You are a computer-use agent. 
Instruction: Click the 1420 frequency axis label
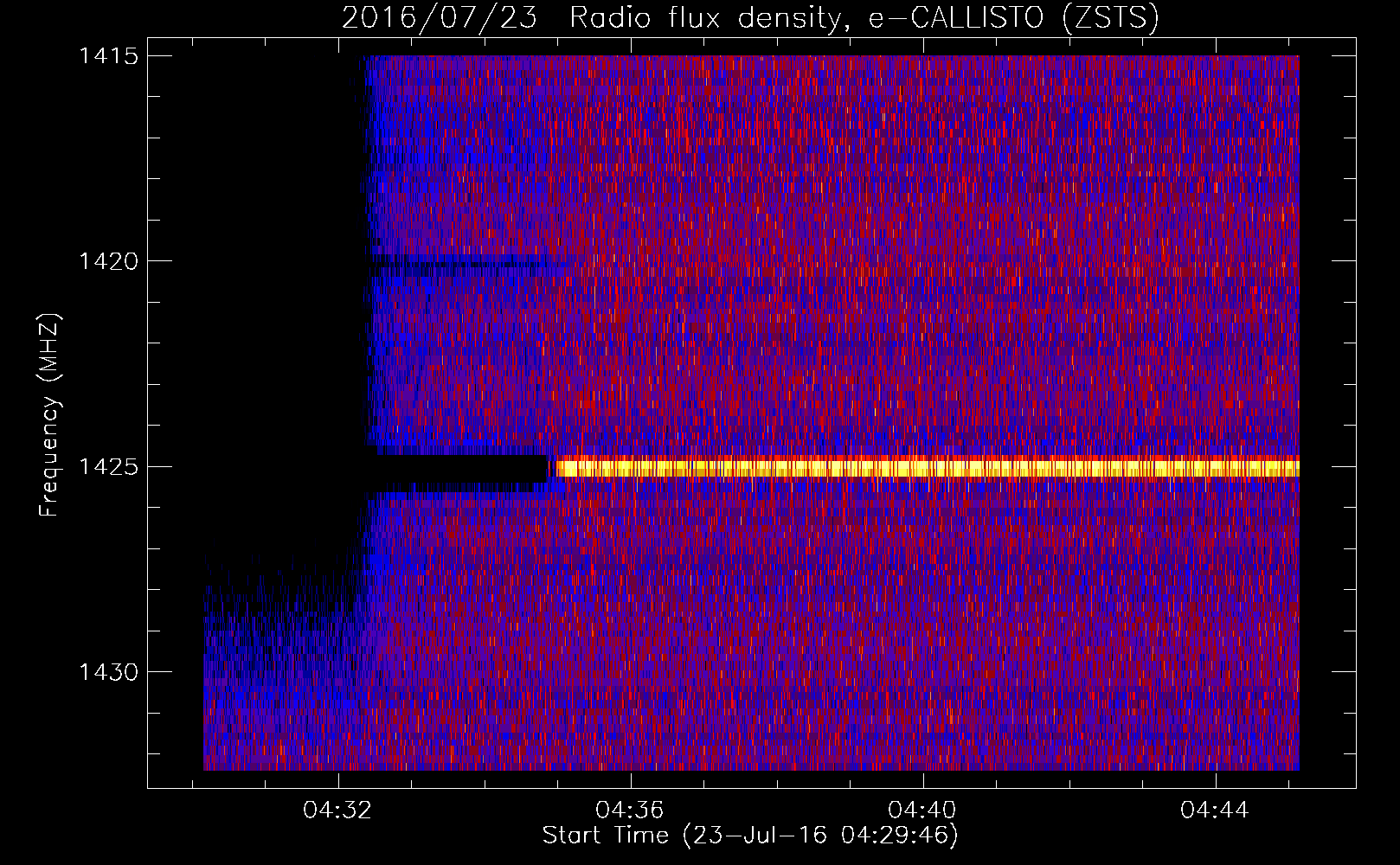[109, 261]
